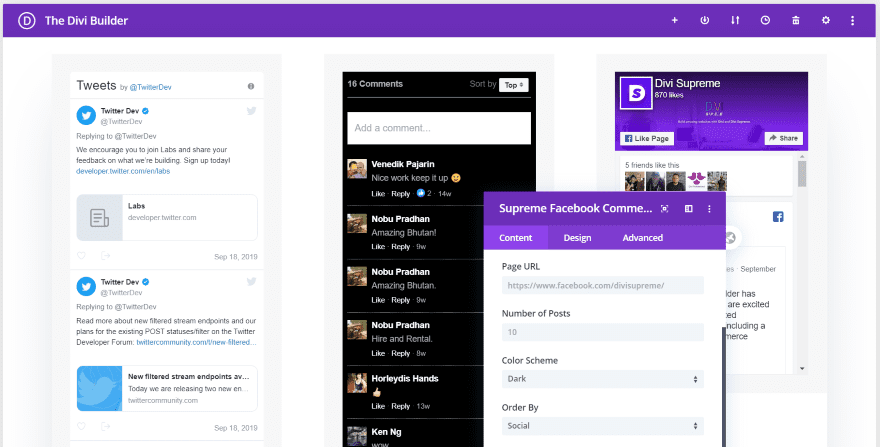
Task: Click @TwitterDev link in Tweets header
Action: 150,87
